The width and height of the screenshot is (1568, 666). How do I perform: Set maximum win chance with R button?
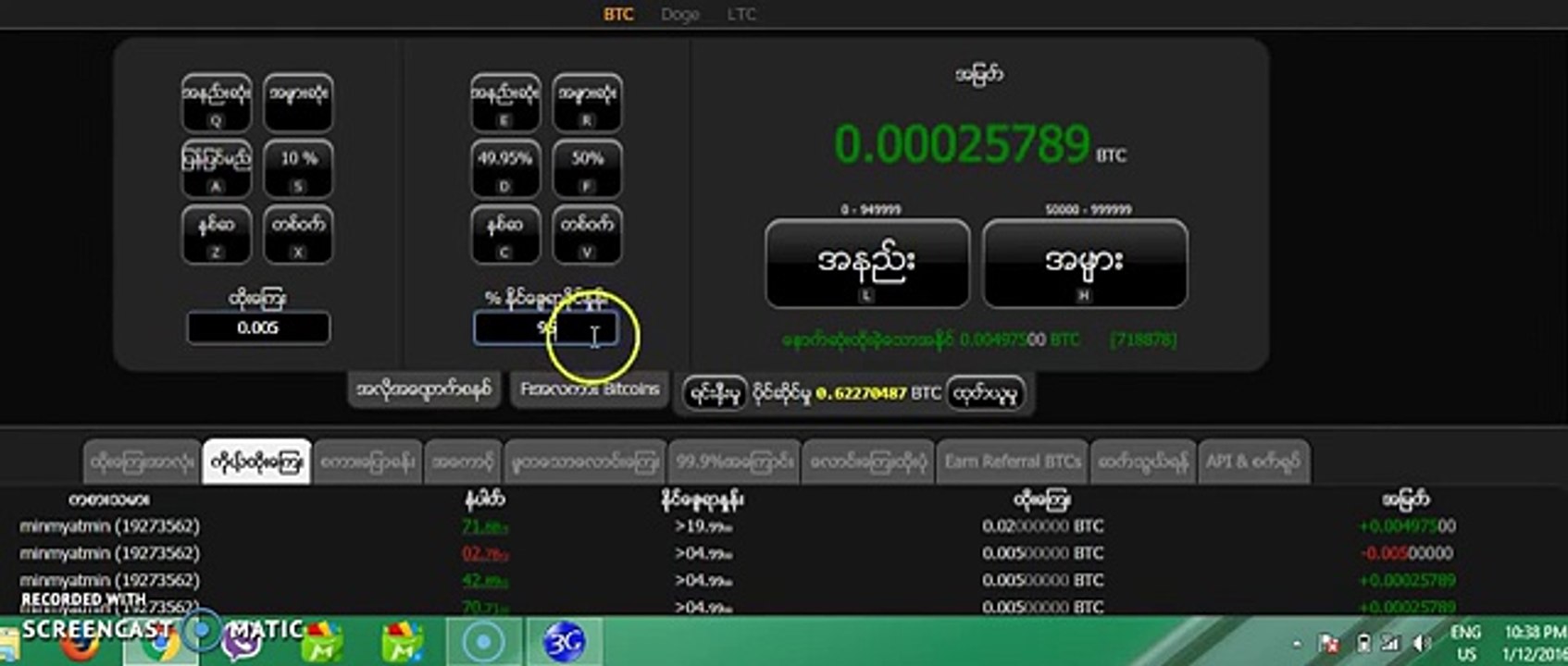pos(587,102)
